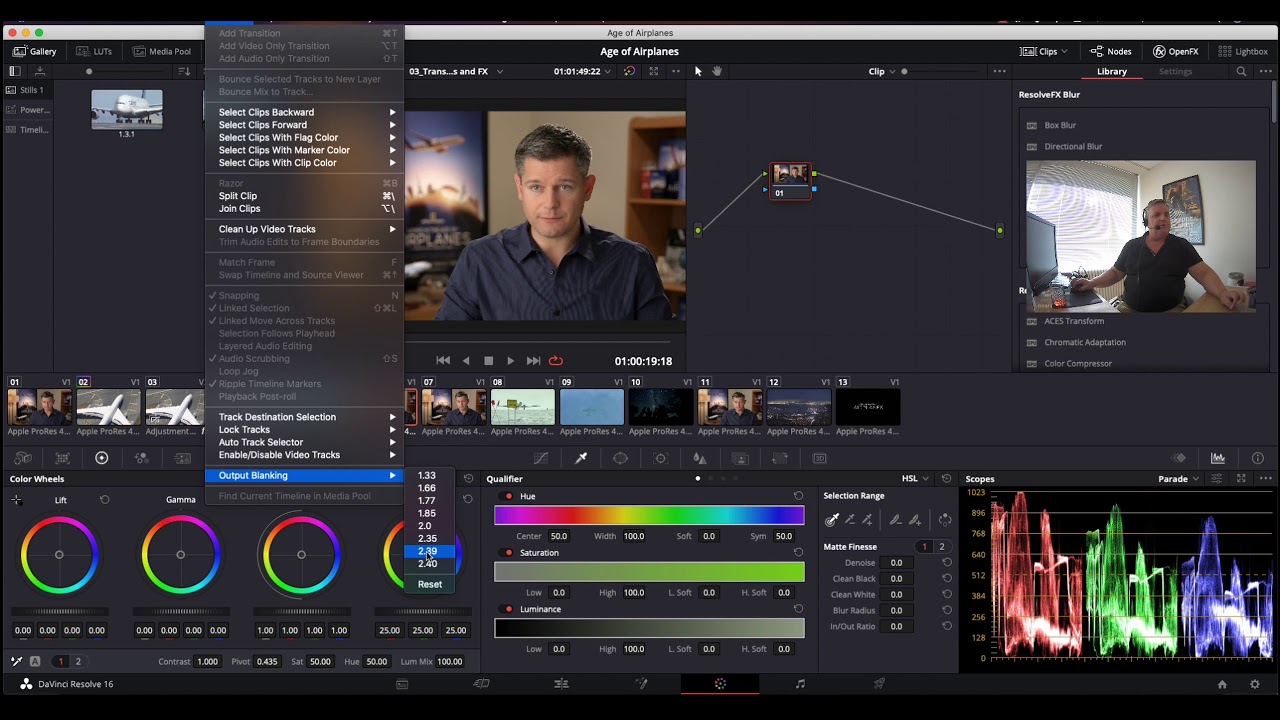Expand Select Clips Backward submenu

tap(306, 112)
